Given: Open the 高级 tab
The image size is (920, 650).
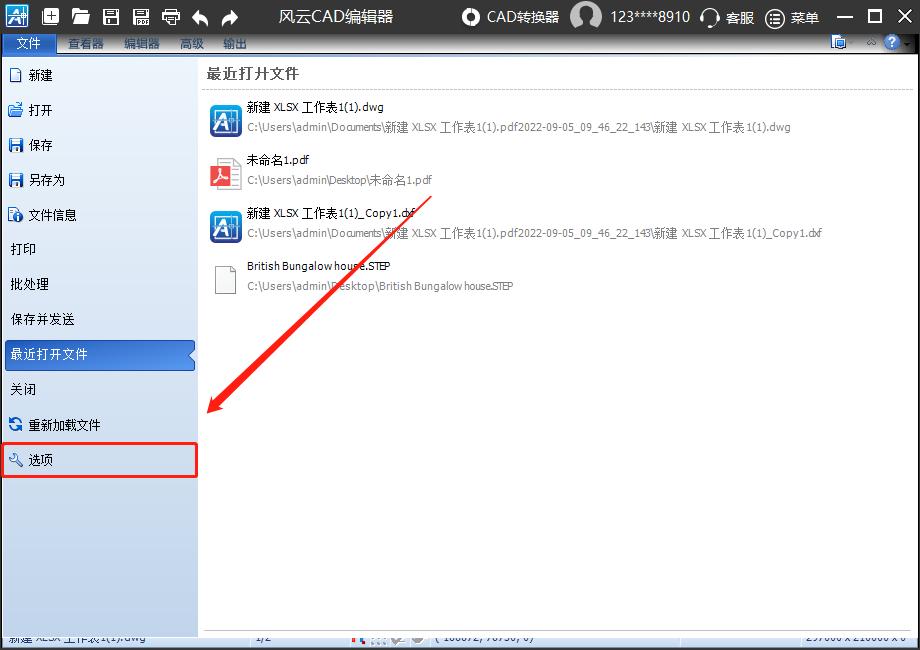Looking at the screenshot, I should (192, 43).
